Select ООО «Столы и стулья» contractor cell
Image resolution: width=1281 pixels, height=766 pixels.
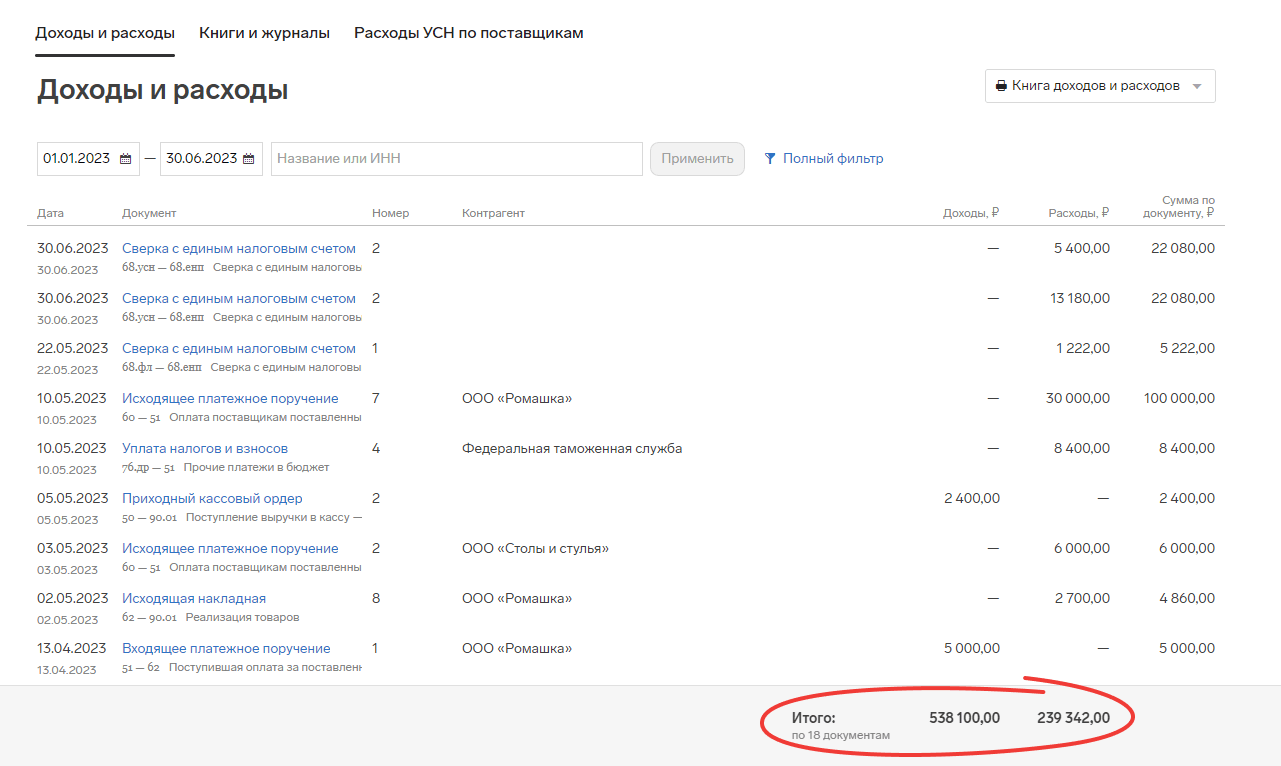[x=535, y=548]
